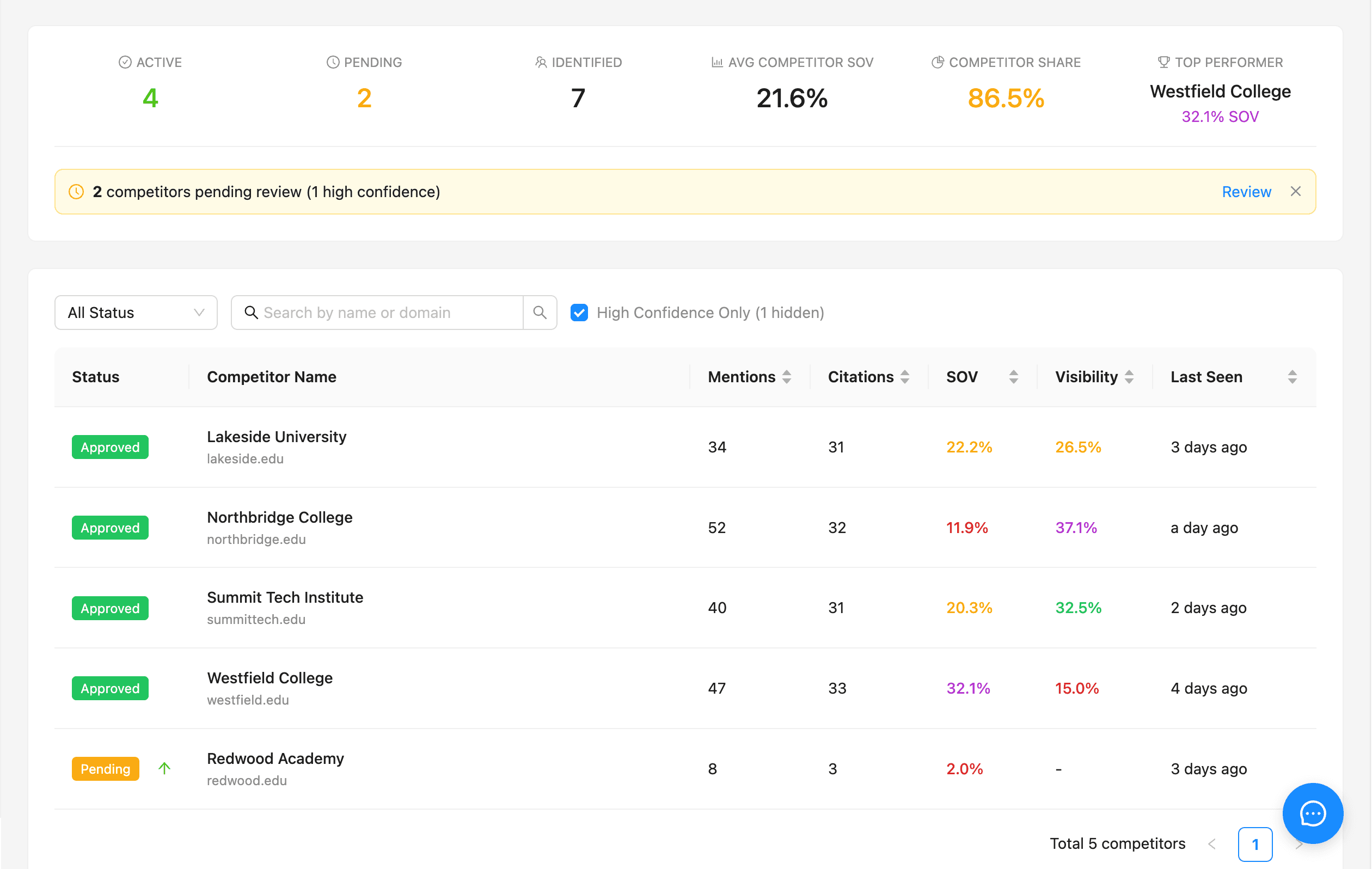
Task: Sort the table by Mentions column
Action: (787, 376)
